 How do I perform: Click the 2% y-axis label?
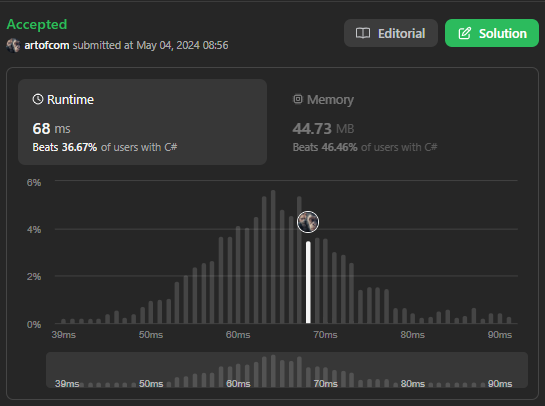pyautogui.click(x=34, y=277)
